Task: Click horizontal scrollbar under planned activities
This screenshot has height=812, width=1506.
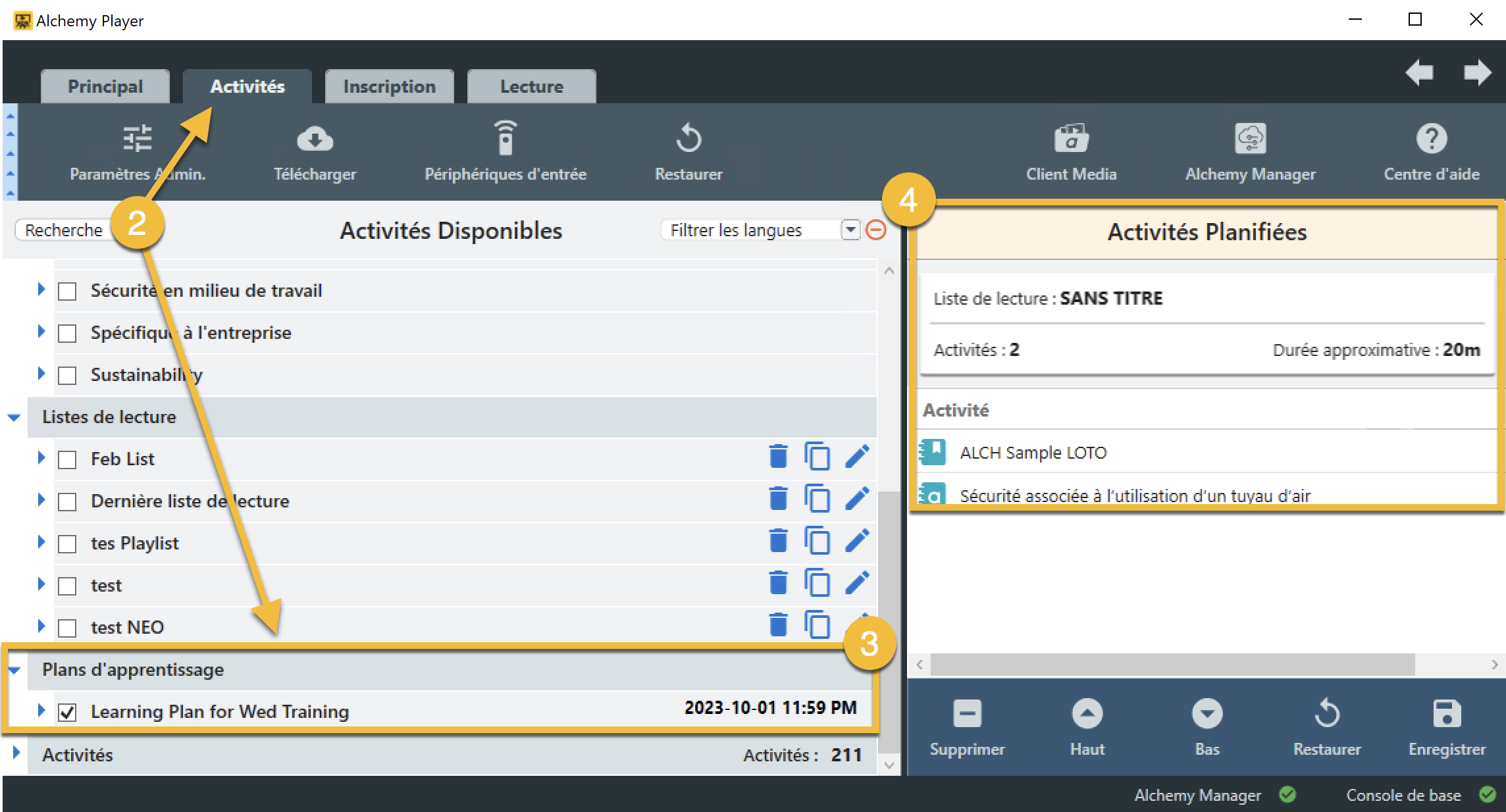Action: [x=1172, y=665]
